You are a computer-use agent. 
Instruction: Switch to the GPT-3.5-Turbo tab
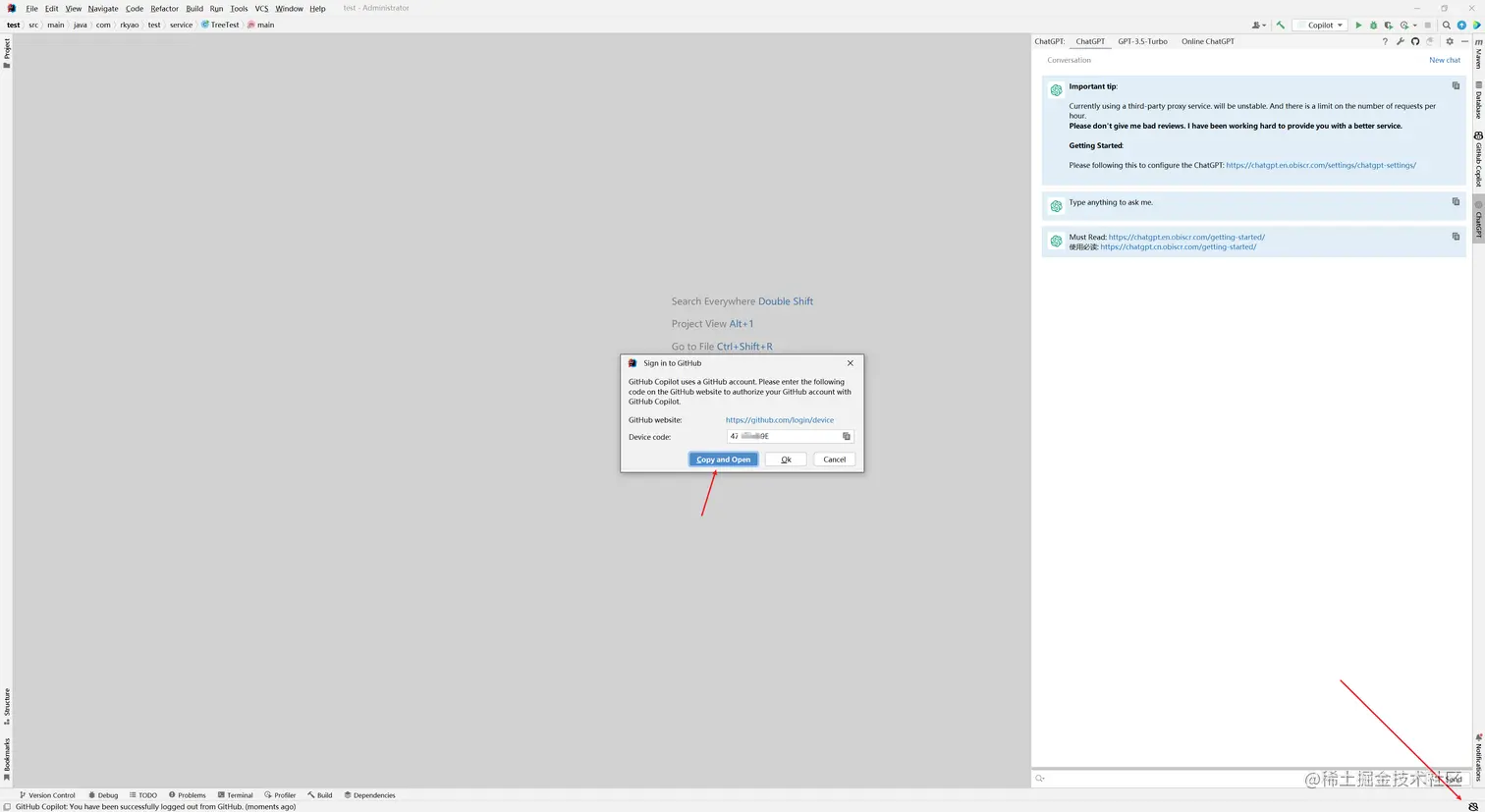point(1142,41)
